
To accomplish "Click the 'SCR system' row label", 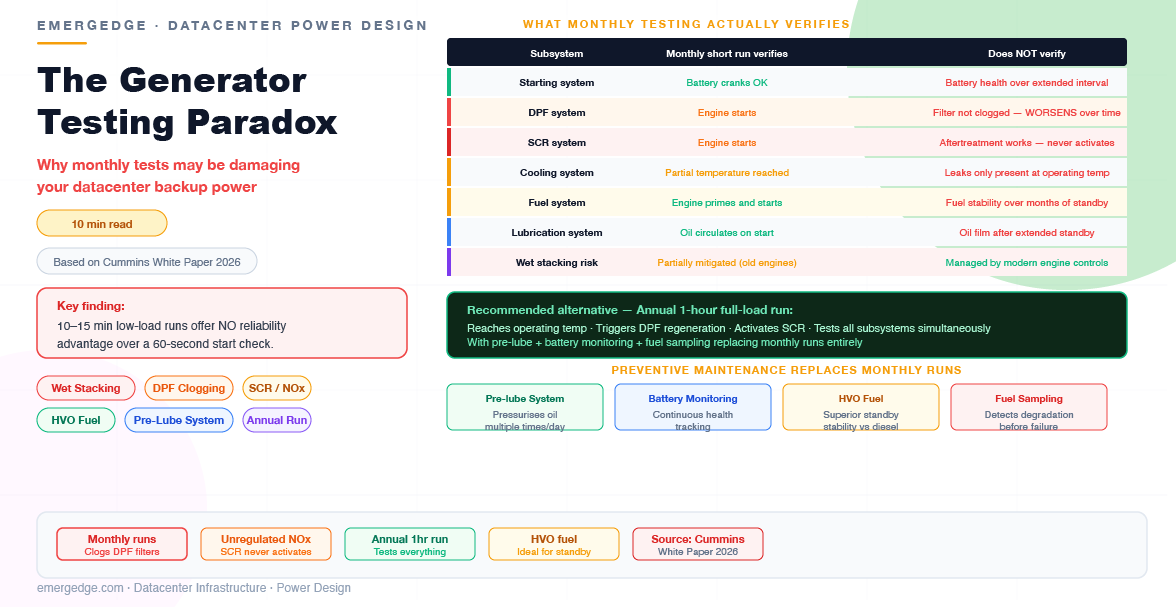I will (x=556, y=143).
